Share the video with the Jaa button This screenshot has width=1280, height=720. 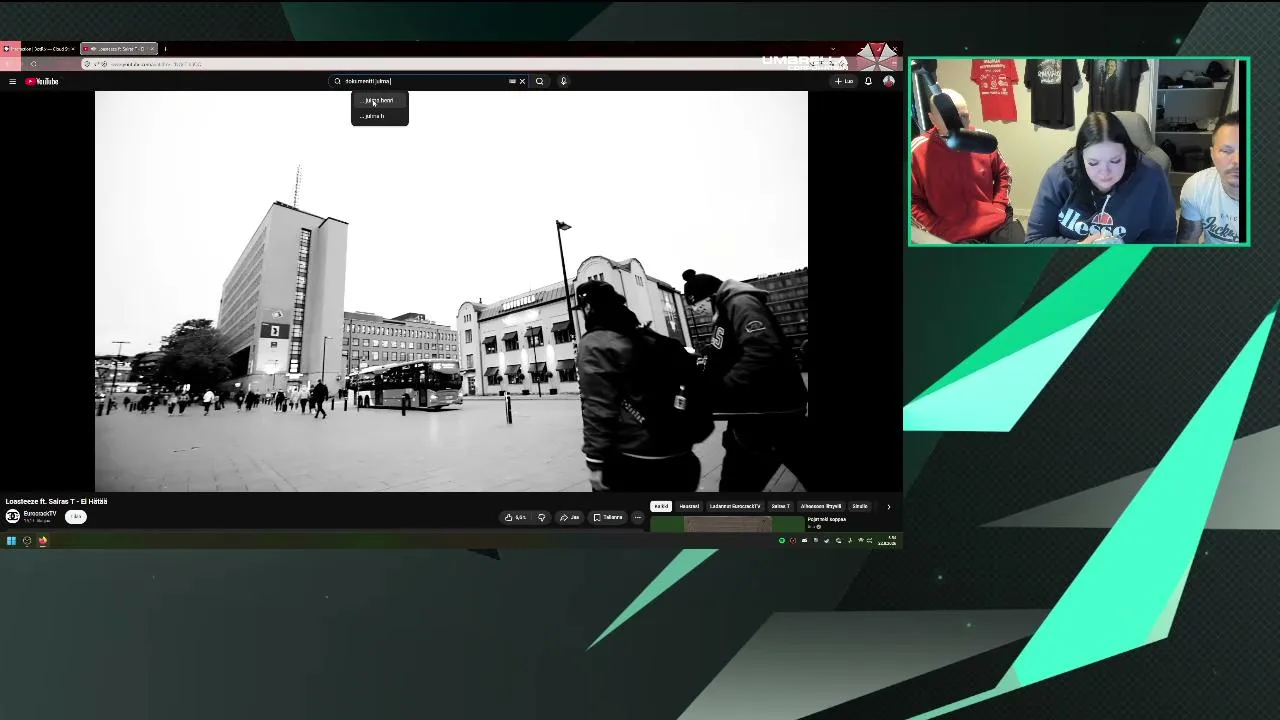[570, 517]
